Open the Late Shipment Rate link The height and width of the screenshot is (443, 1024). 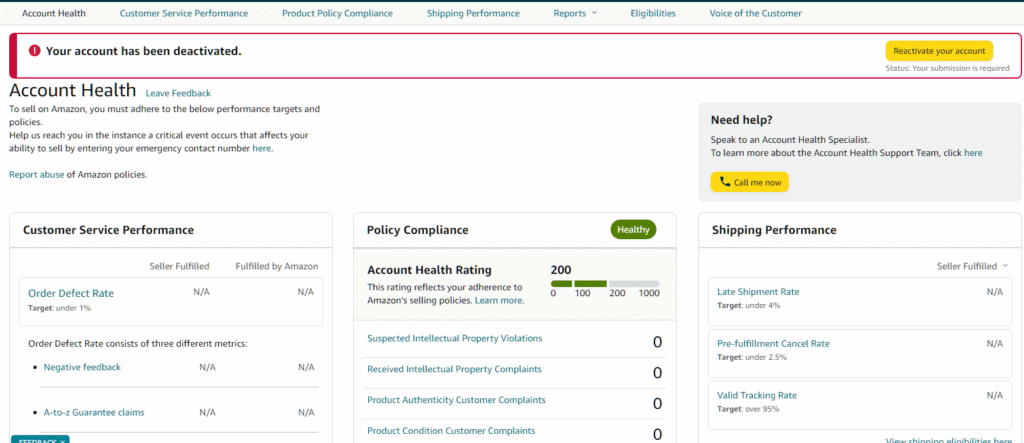pyautogui.click(x=758, y=292)
